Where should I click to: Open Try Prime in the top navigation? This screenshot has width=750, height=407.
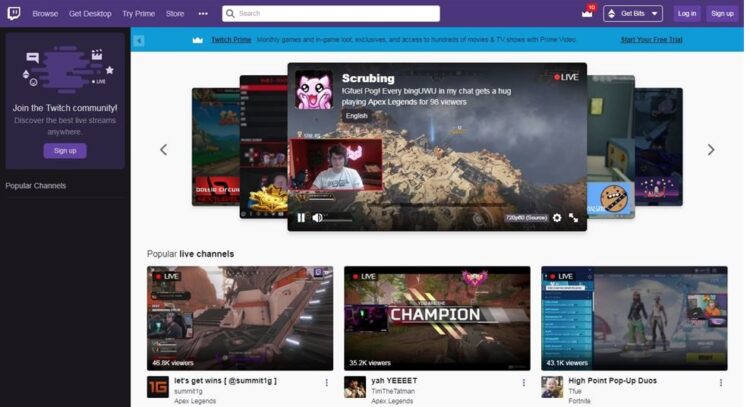click(138, 14)
